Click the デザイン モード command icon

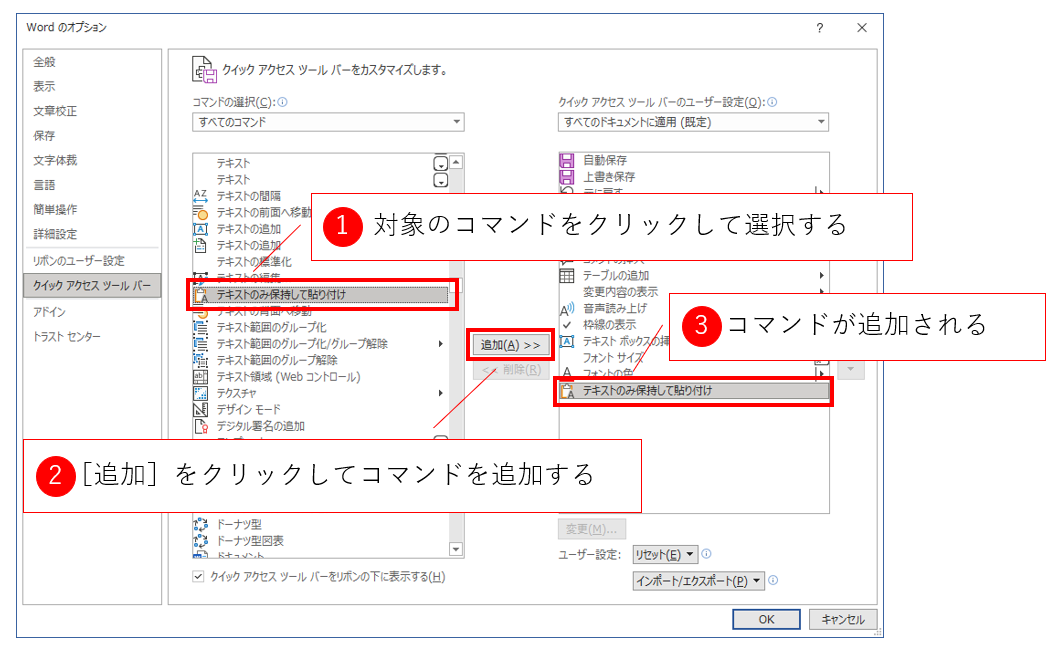pyautogui.click(x=199, y=410)
